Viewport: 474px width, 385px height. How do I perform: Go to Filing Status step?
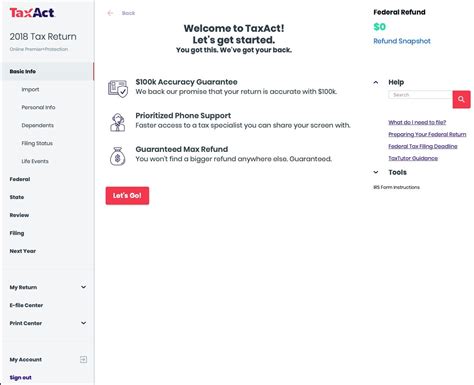[x=37, y=143]
